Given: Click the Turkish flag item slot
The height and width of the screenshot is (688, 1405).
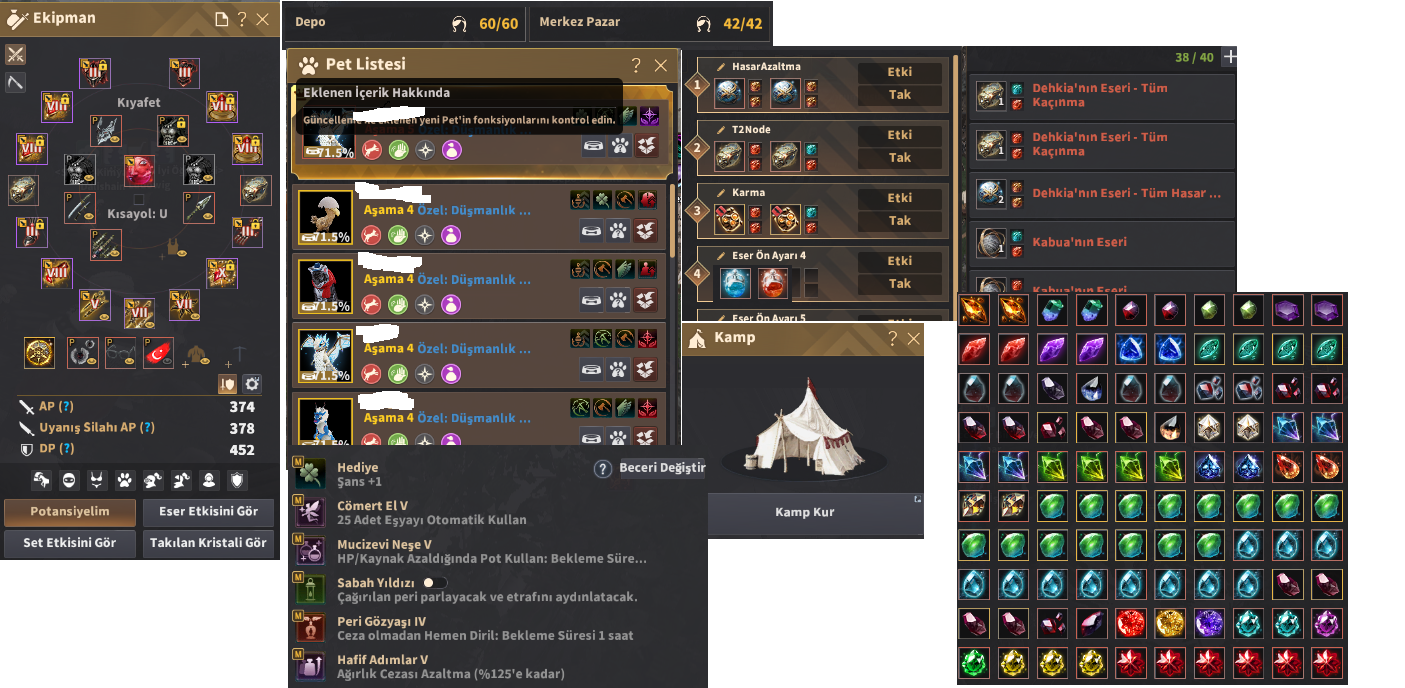Looking at the screenshot, I should click(158, 352).
